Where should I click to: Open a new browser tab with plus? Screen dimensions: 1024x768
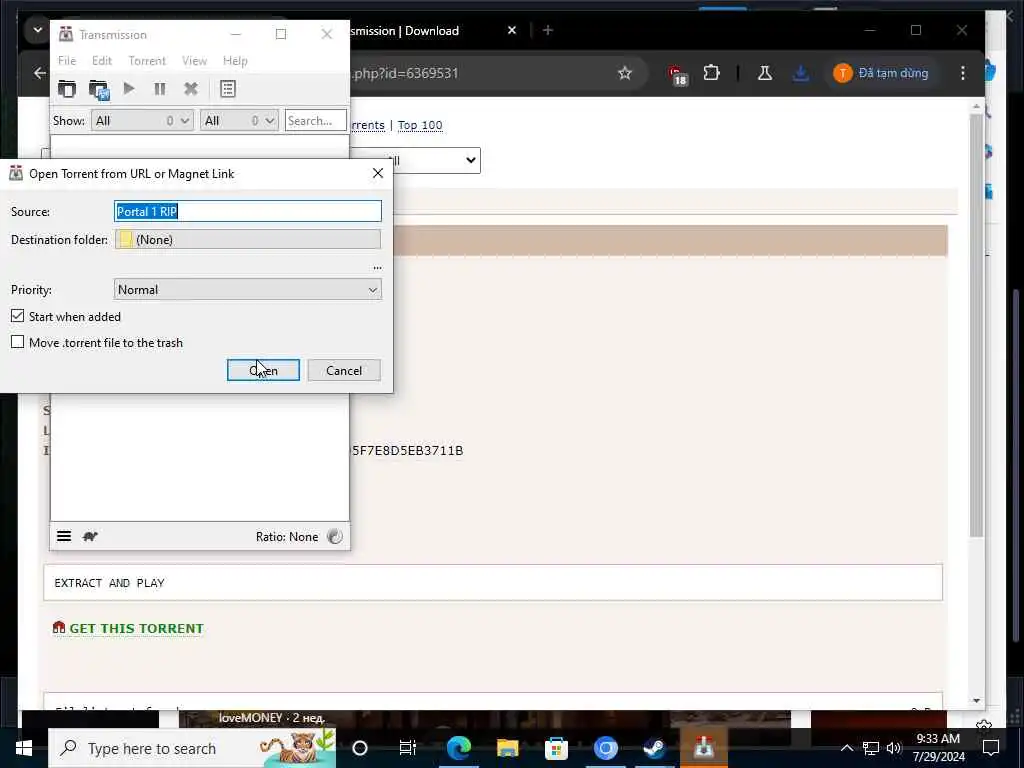pos(548,31)
